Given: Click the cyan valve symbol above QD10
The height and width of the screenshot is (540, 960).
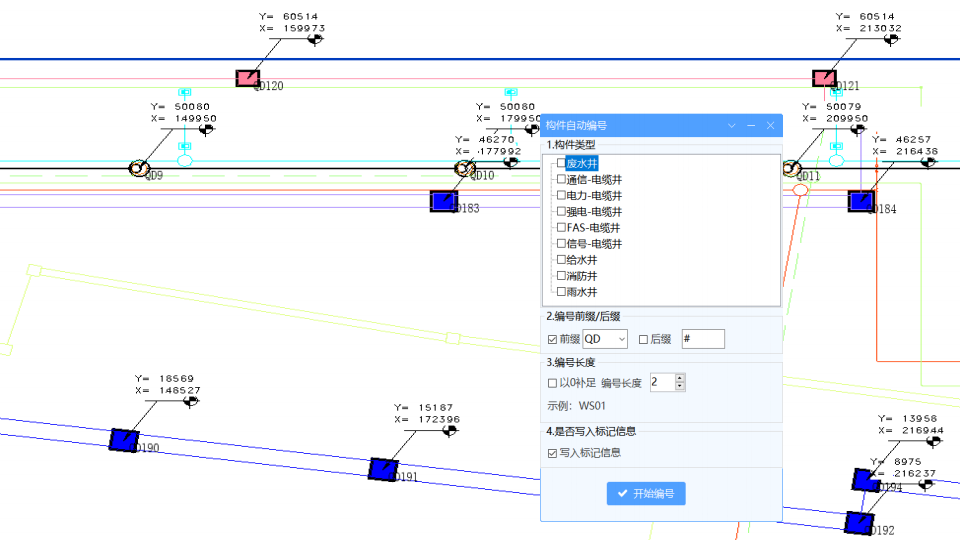Looking at the screenshot, I should pyautogui.click(x=511, y=92).
